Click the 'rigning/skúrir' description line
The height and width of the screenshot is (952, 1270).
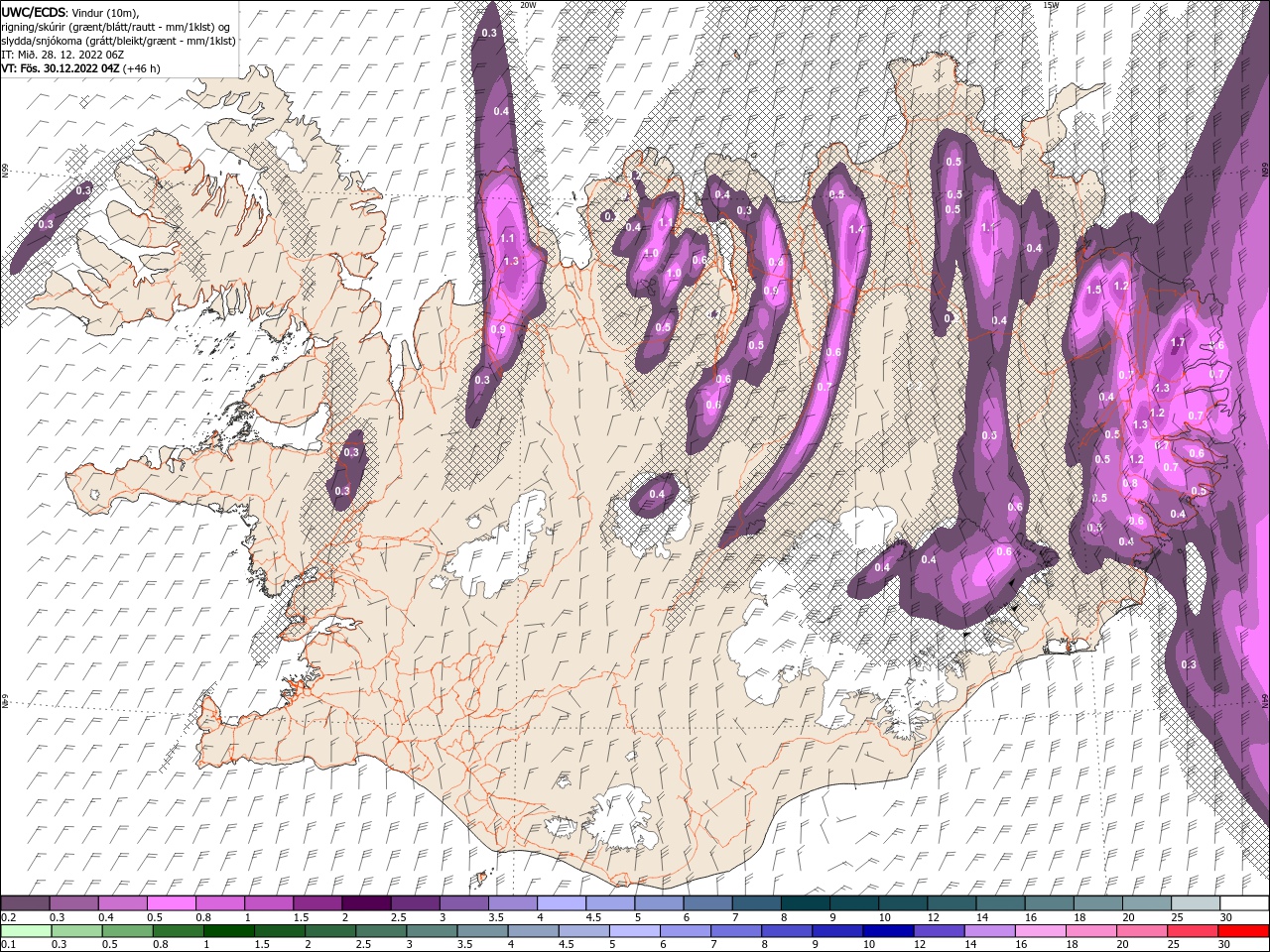117,26
